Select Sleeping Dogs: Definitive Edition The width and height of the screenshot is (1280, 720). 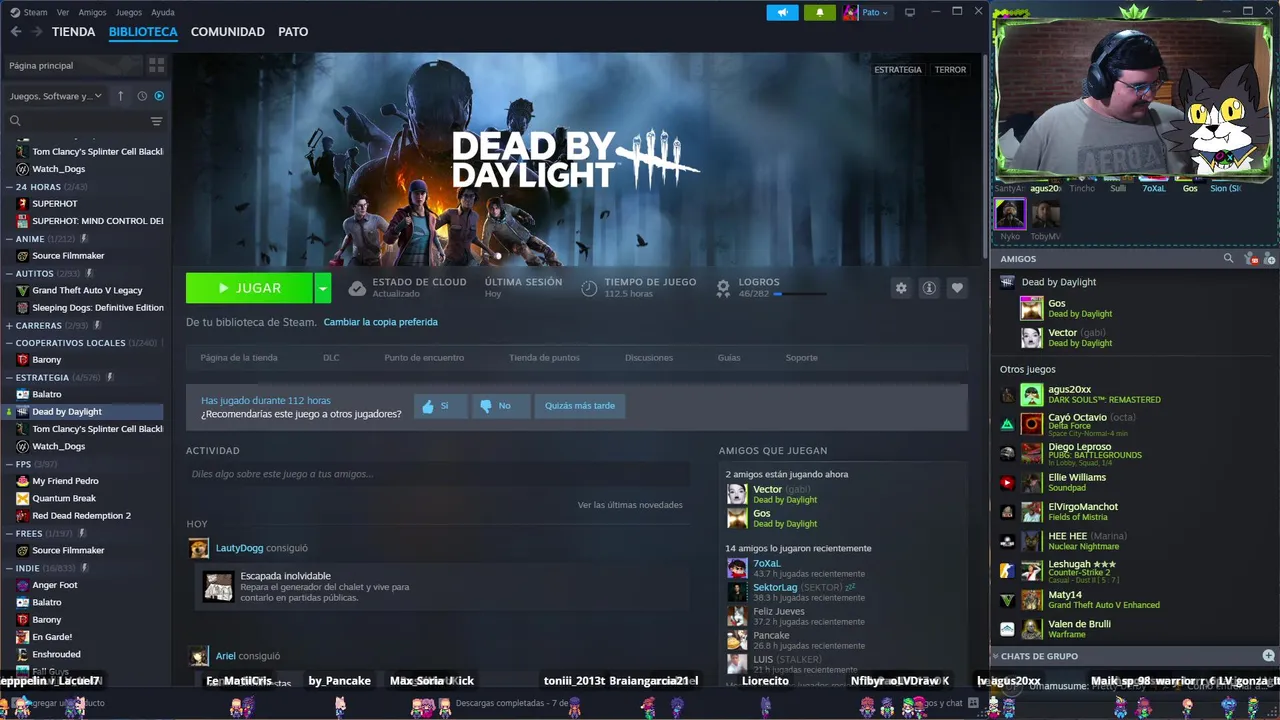tap(98, 308)
